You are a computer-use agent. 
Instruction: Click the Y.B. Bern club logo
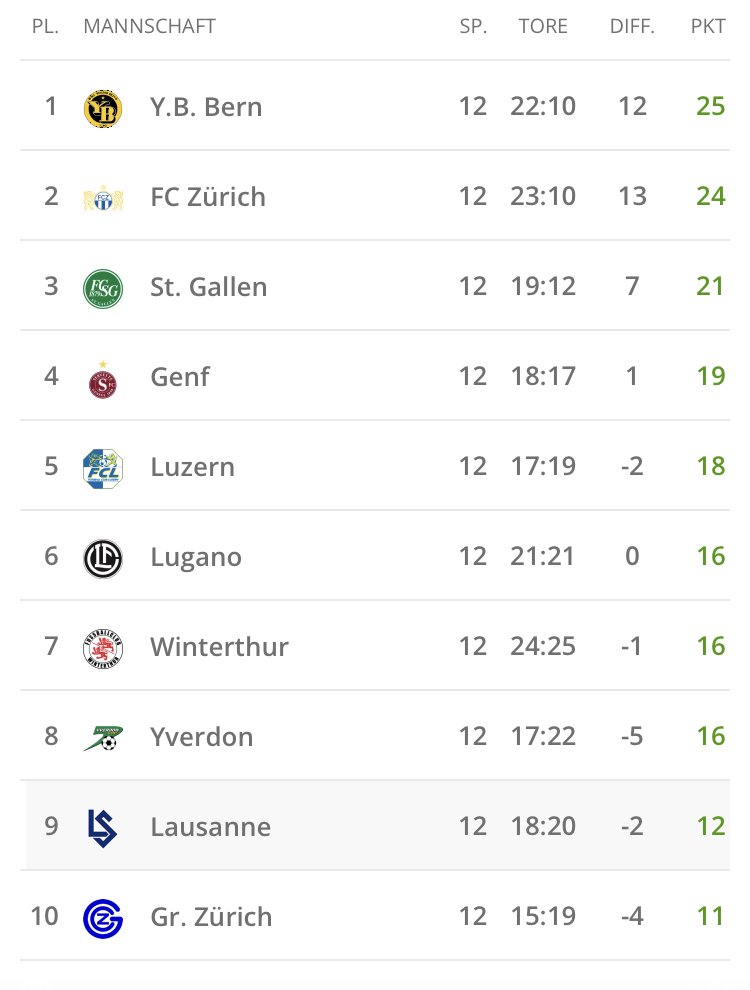pyautogui.click(x=102, y=107)
